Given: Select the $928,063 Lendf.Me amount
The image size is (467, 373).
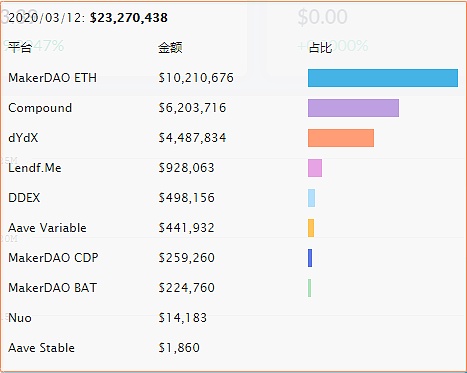Looking at the screenshot, I should 186,168.
